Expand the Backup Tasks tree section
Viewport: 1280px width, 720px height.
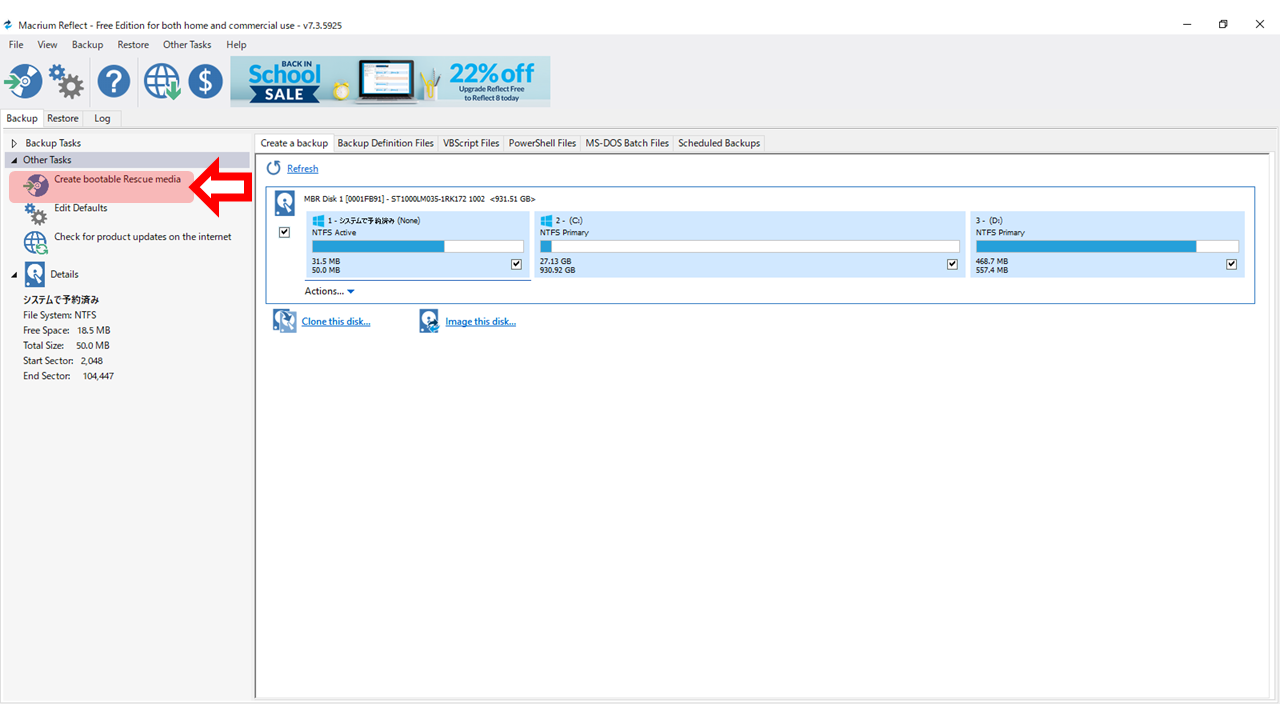click(x=15, y=144)
